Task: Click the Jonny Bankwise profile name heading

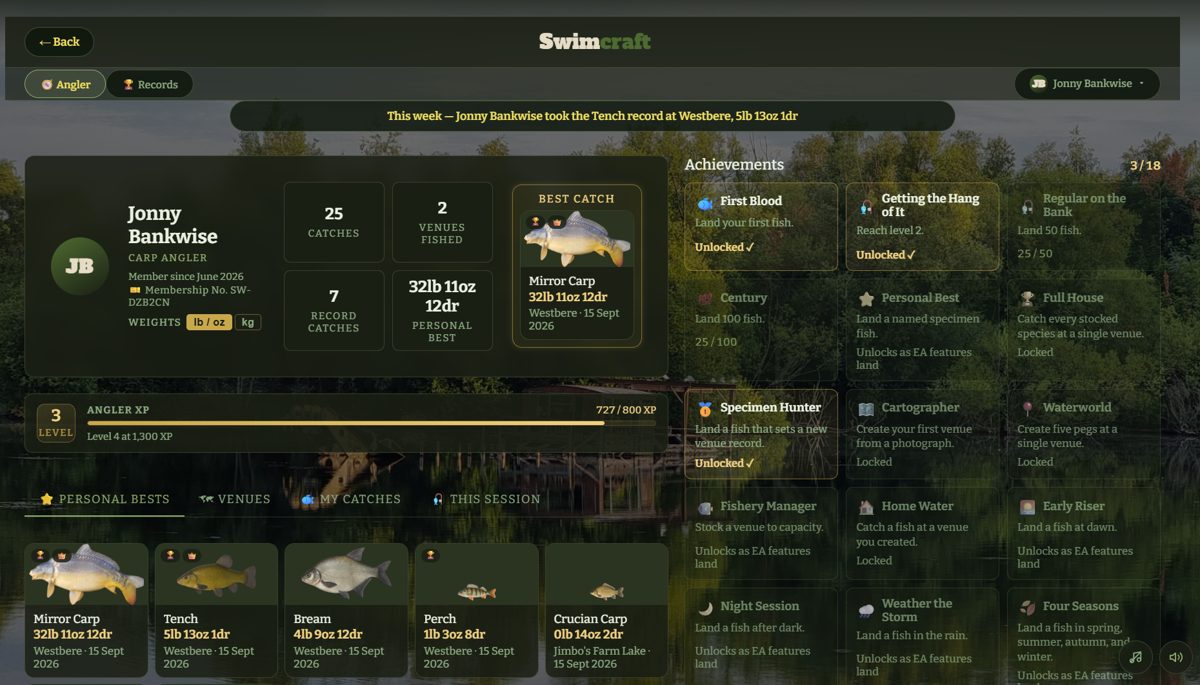Action: click(x=172, y=225)
